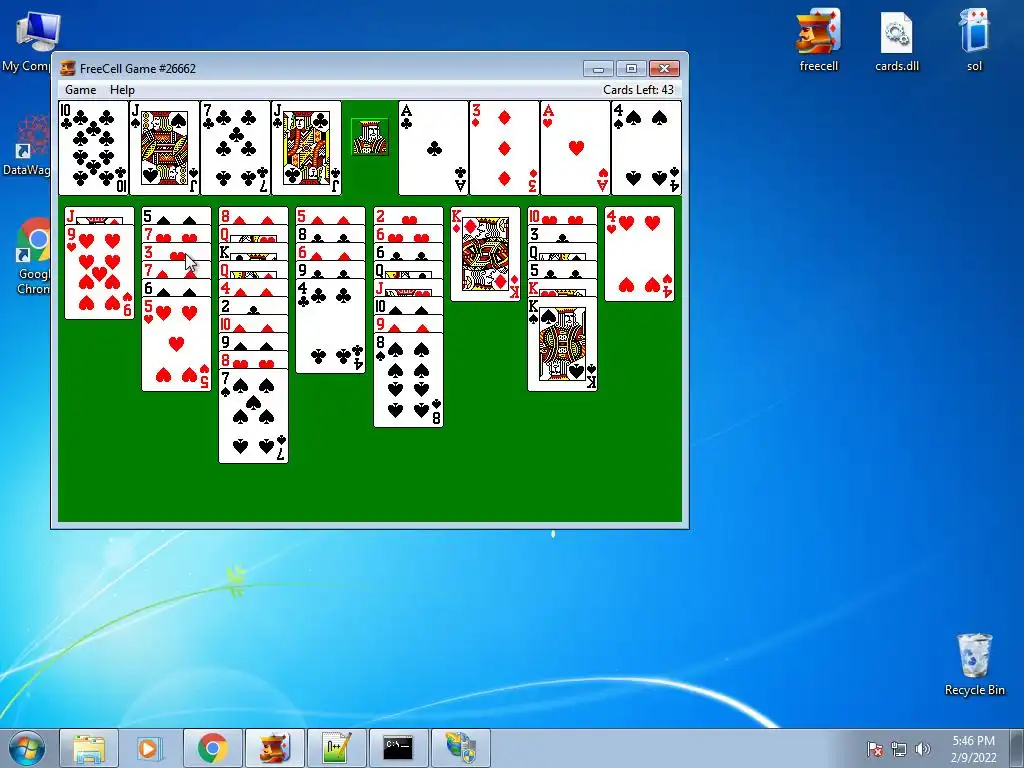Click the Cards Left: 43 counter
The width and height of the screenshot is (1024, 768).
point(638,89)
